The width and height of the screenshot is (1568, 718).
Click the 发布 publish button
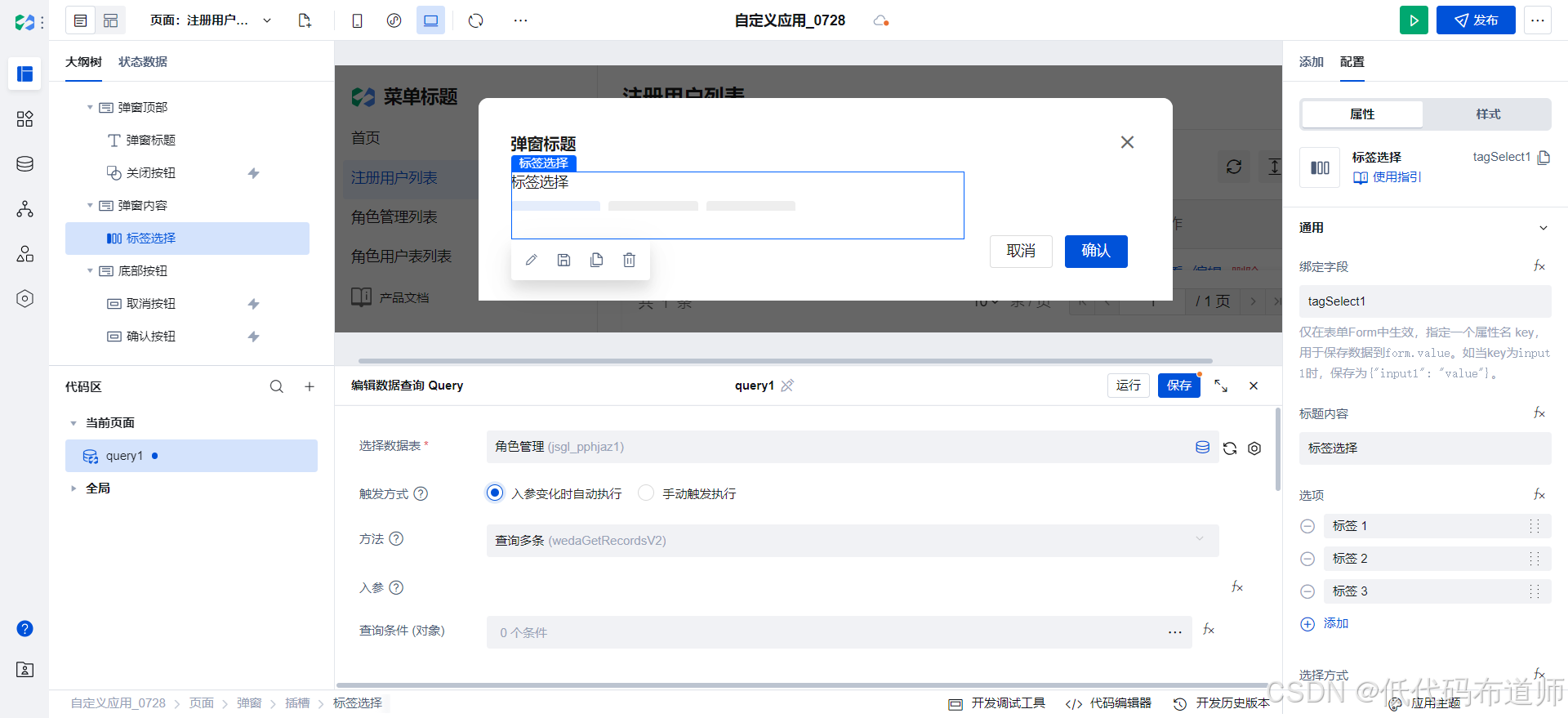[1476, 20]
